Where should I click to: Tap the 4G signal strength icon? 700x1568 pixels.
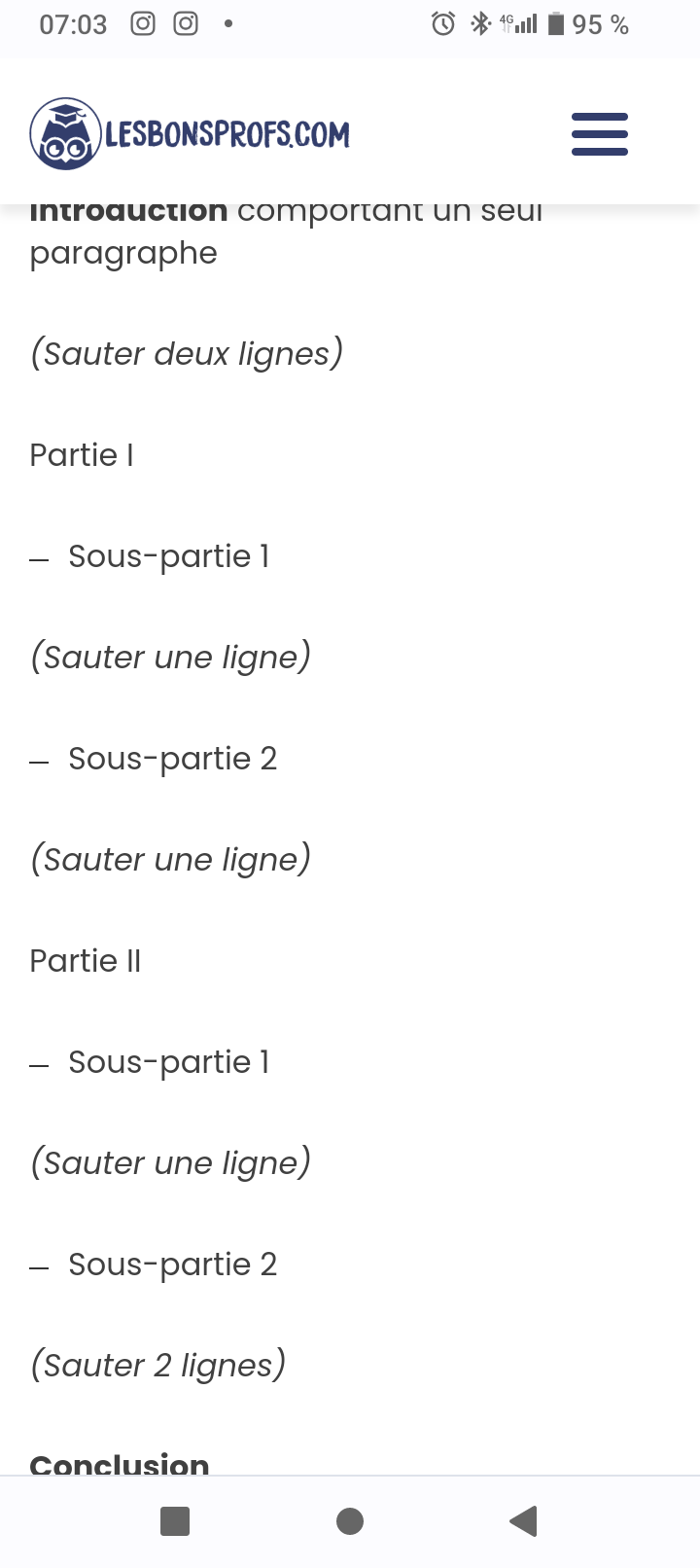tap(519, 23)
